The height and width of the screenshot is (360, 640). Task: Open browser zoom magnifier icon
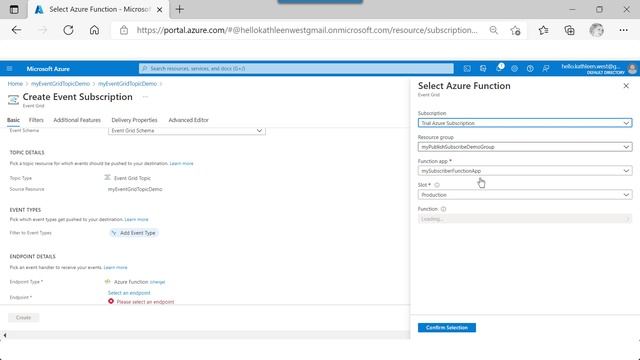click(x=493, y=30)
